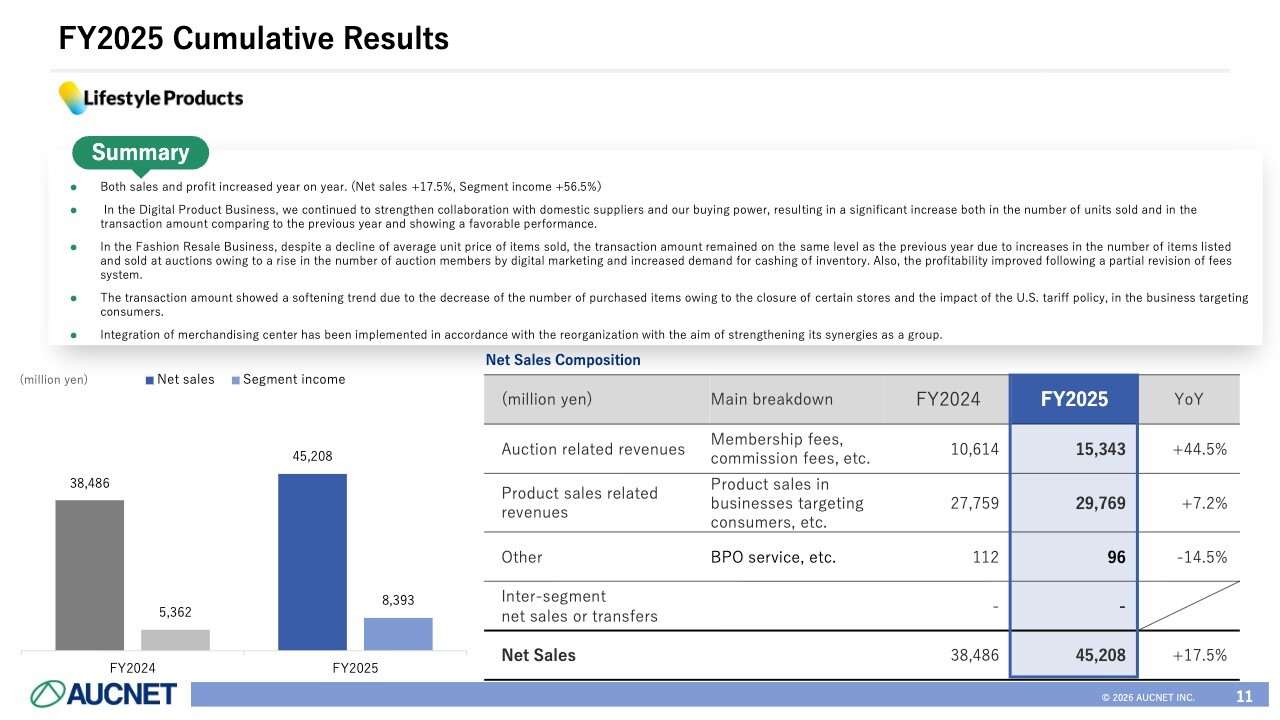Click the Summary green label badge
Viewport: 1280px width, 720px height.
(x=140, y=153)
